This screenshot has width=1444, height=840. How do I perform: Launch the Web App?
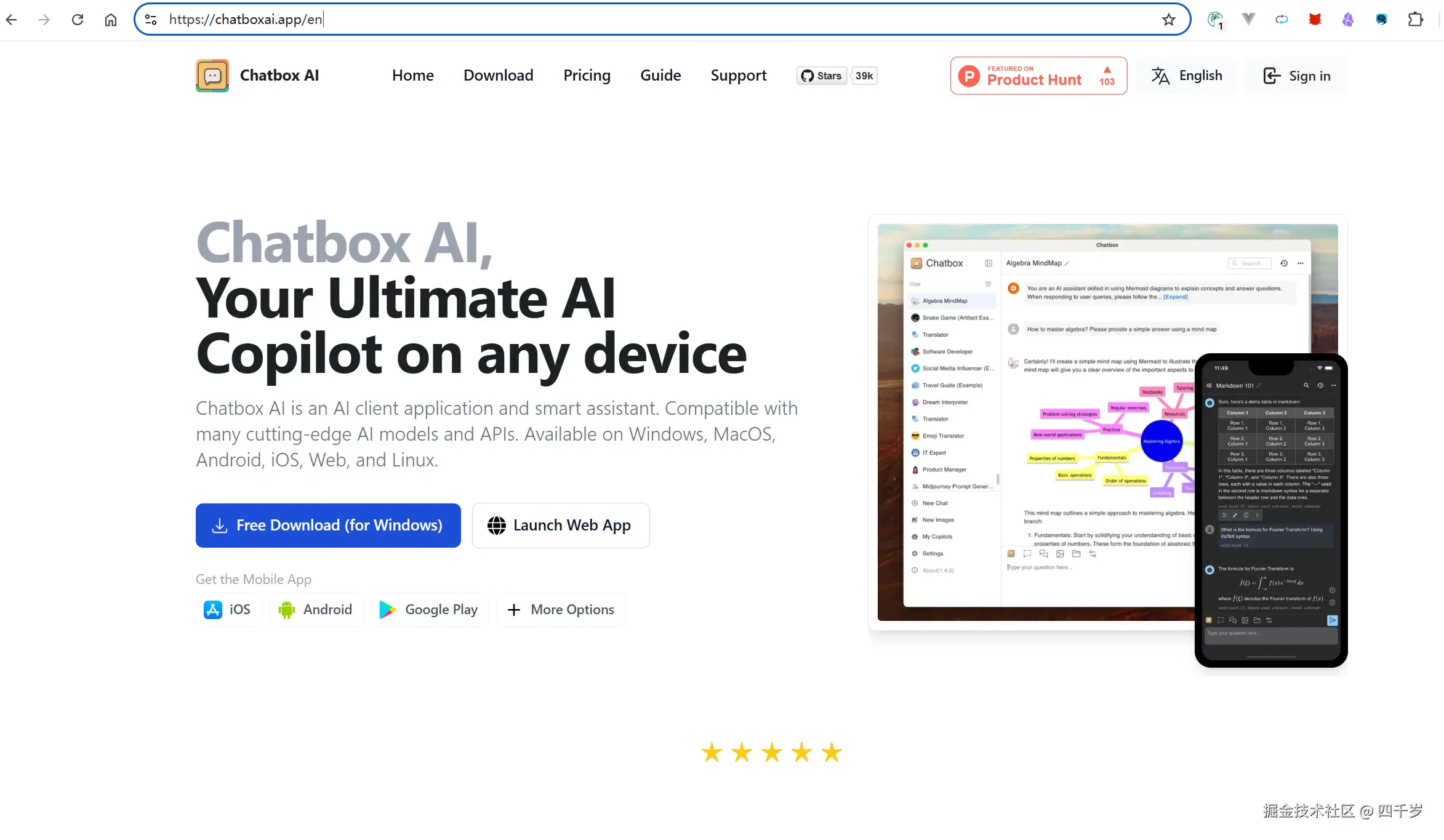(560, 525)
